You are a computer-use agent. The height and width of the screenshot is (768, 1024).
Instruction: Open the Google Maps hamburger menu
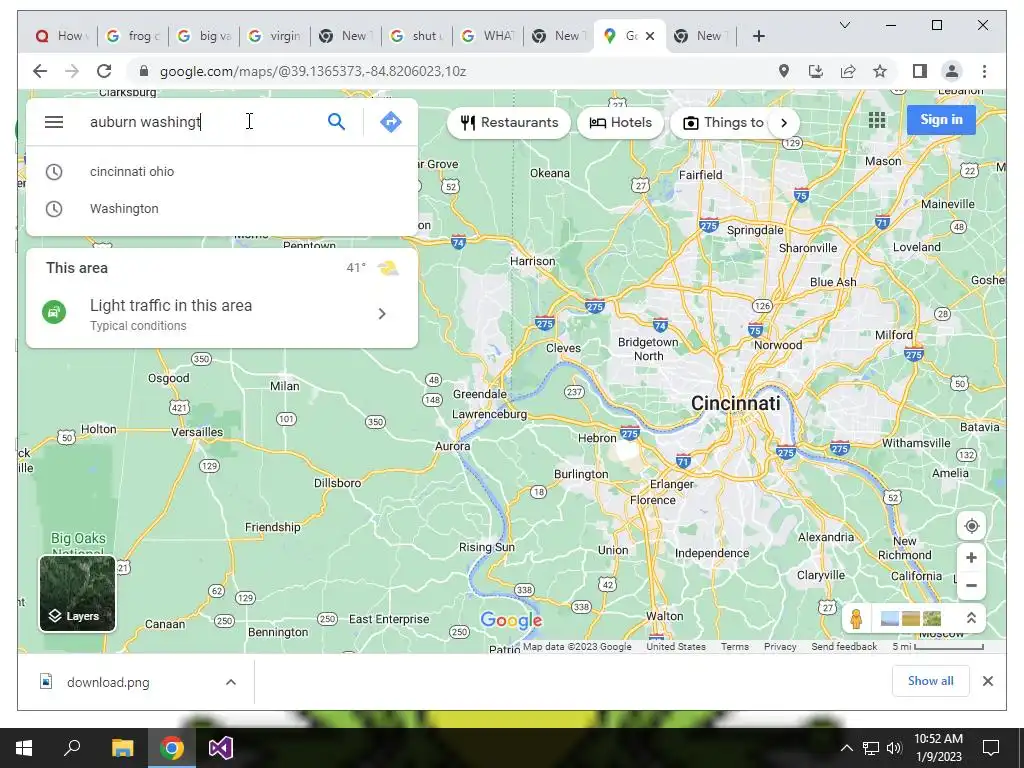pyautogui.click(x=54, y=122)
